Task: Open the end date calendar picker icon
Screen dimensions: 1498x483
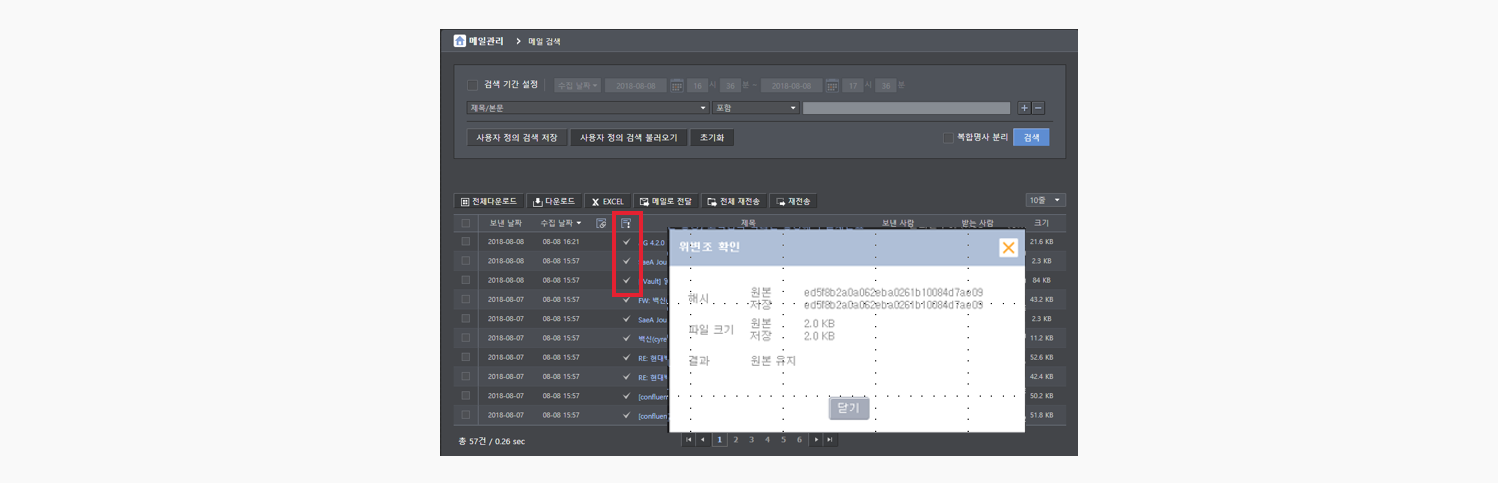Action: point(832,86)
